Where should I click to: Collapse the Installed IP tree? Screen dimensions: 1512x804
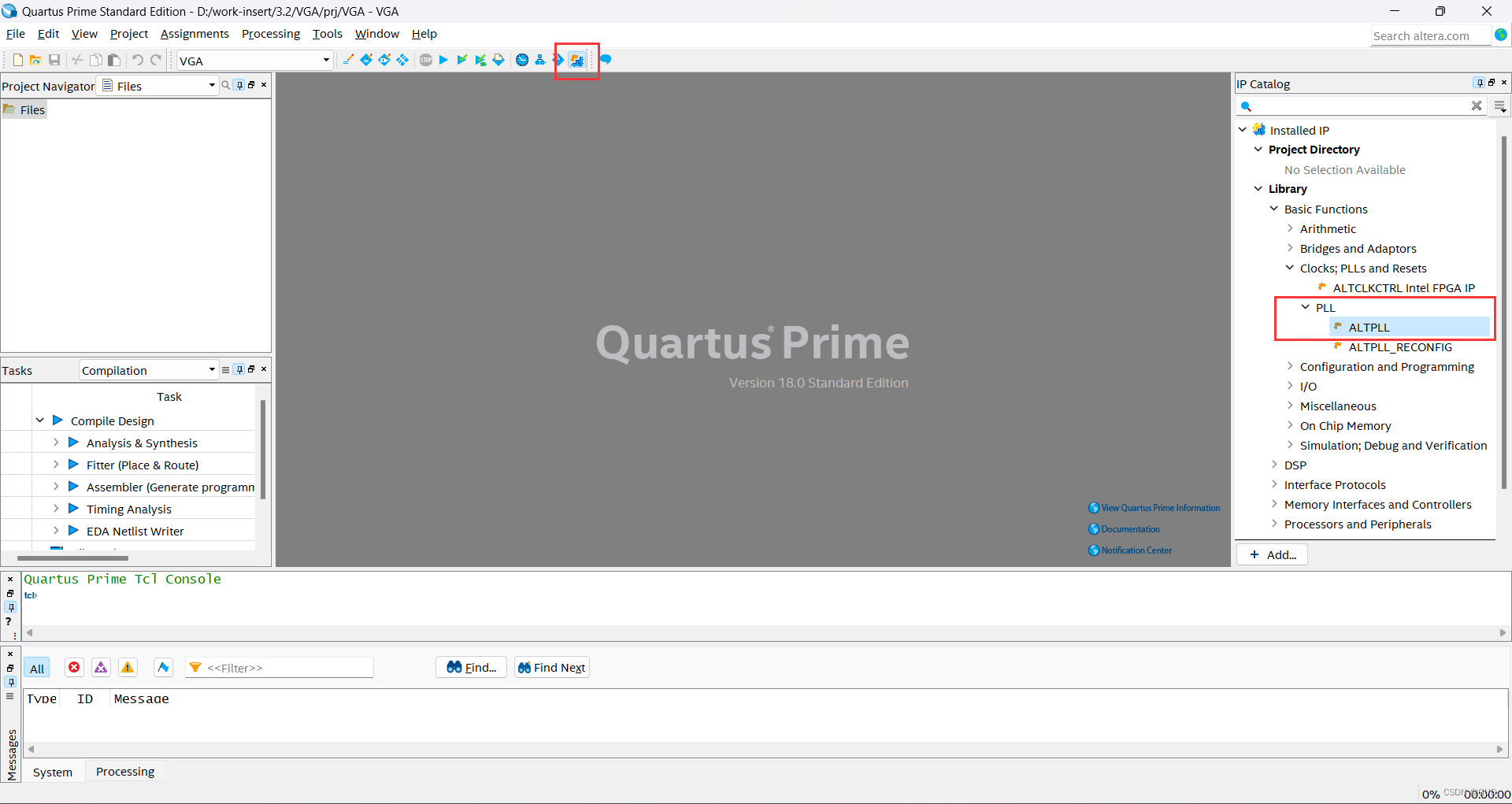pos(1243,130)
